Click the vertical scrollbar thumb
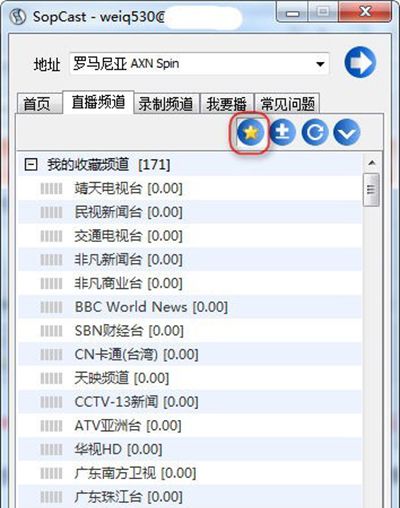This screenshot has height=508, width=400. [371, 190]
